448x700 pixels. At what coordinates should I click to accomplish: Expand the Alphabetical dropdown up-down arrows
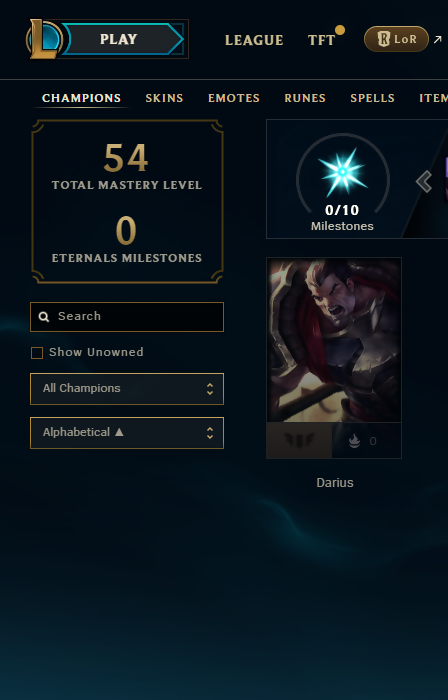click(x=210, y=433)
